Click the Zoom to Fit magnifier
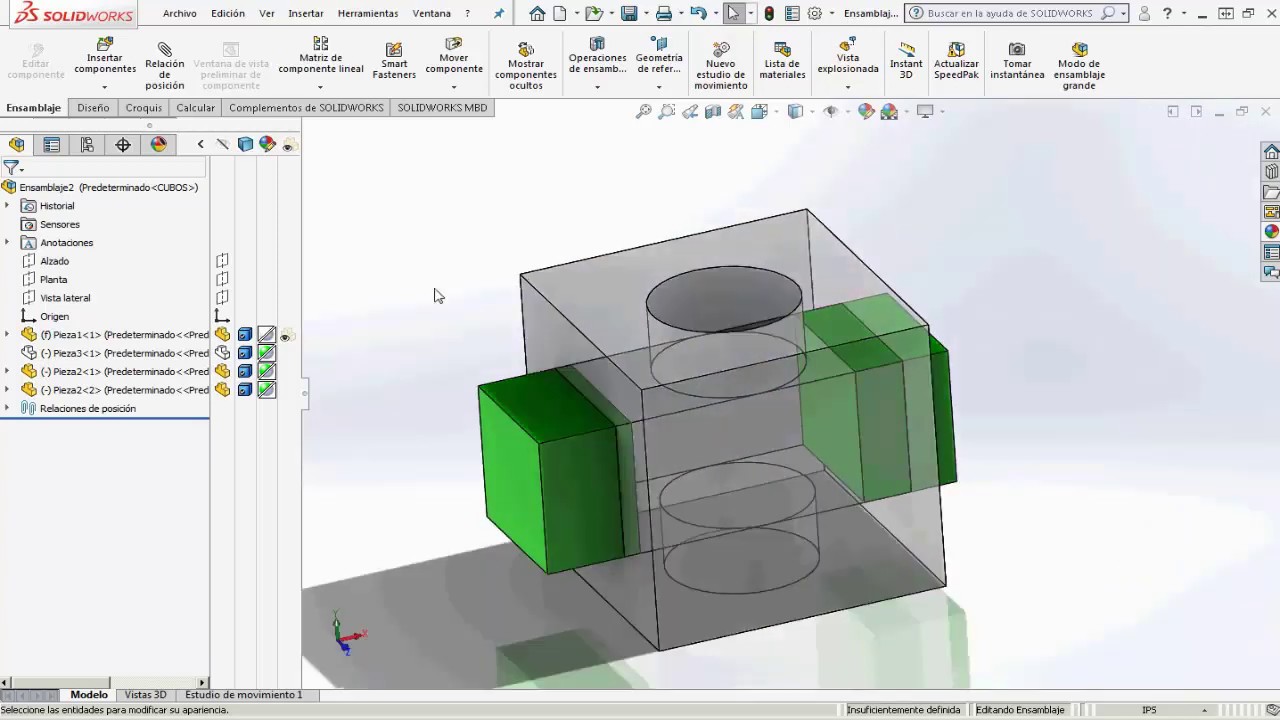 coord(644,111)
